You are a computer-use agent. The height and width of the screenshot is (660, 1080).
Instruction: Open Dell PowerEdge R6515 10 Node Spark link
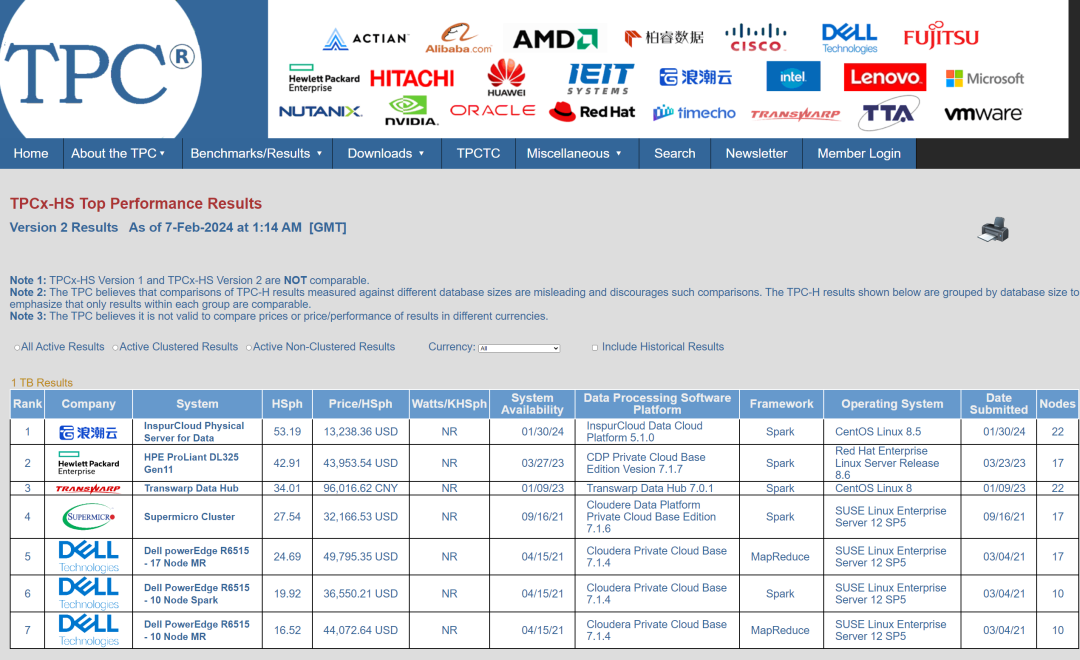tap(197, 593)
